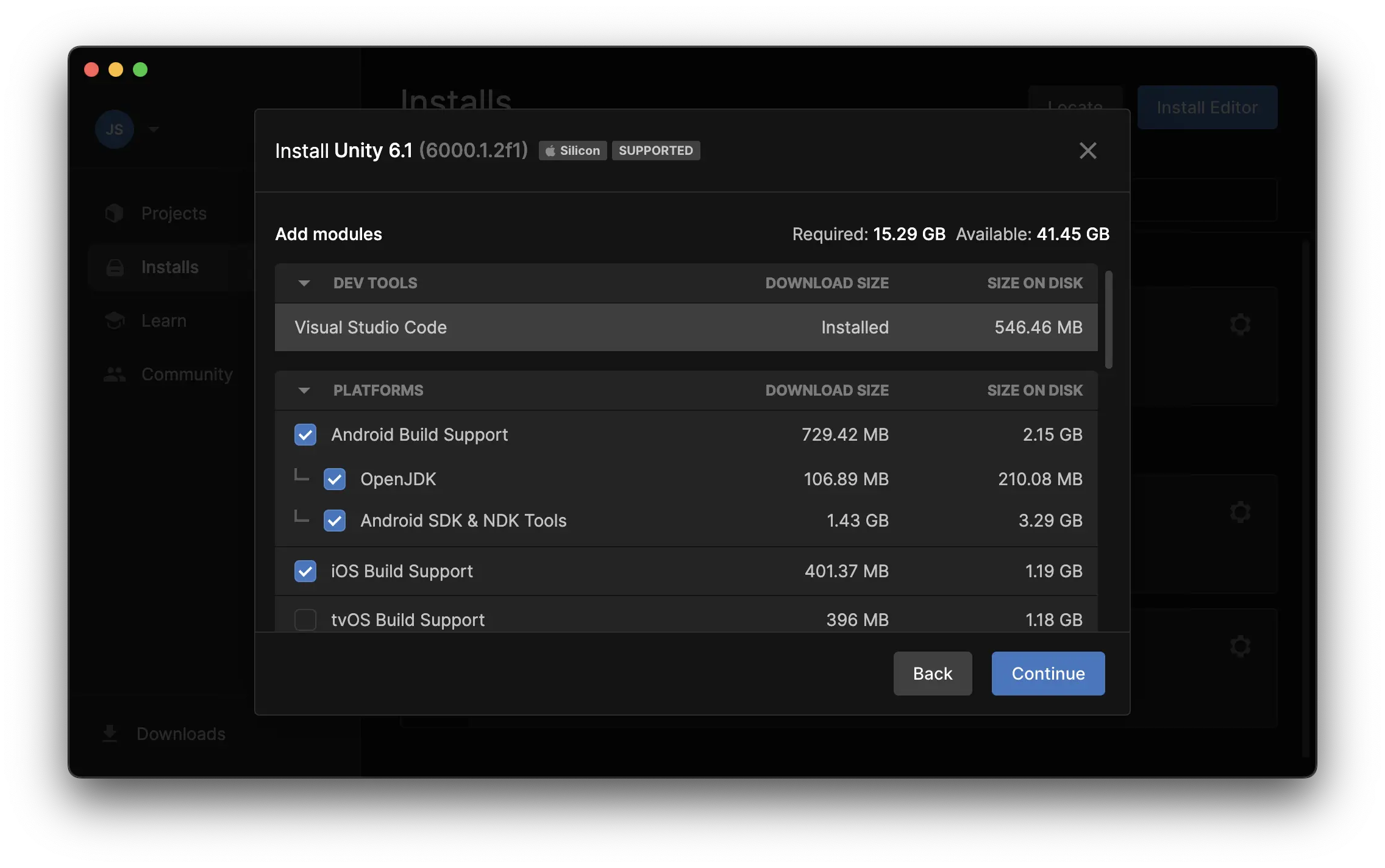Open the Community menu item
The image size is (1385, 868).
(x=187, y=374)
